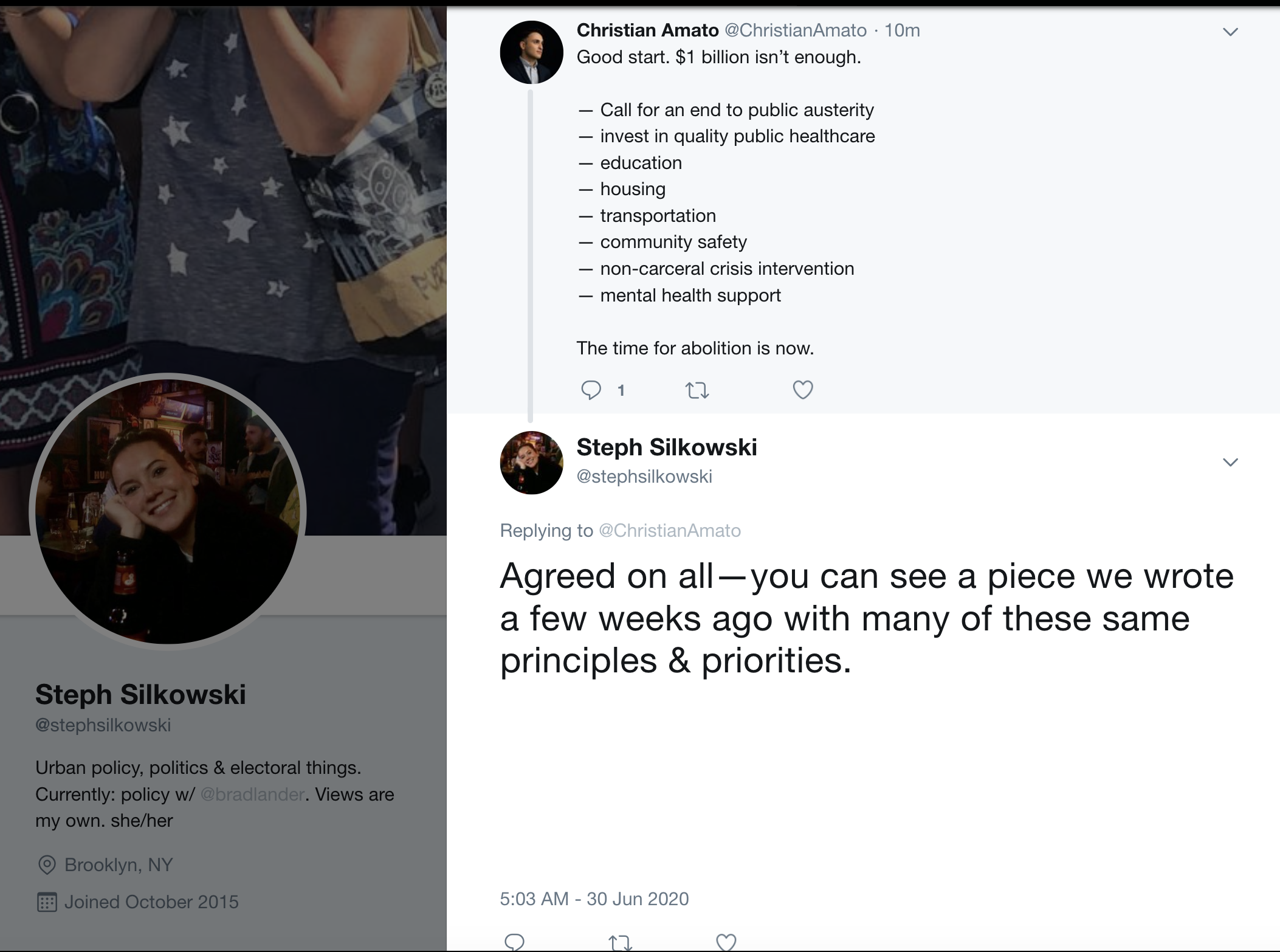The width and height of the screenshot is (1280, 952).
Task: Click @ChristianAmato in the Replying to line
Action: [x=670, y=531]
